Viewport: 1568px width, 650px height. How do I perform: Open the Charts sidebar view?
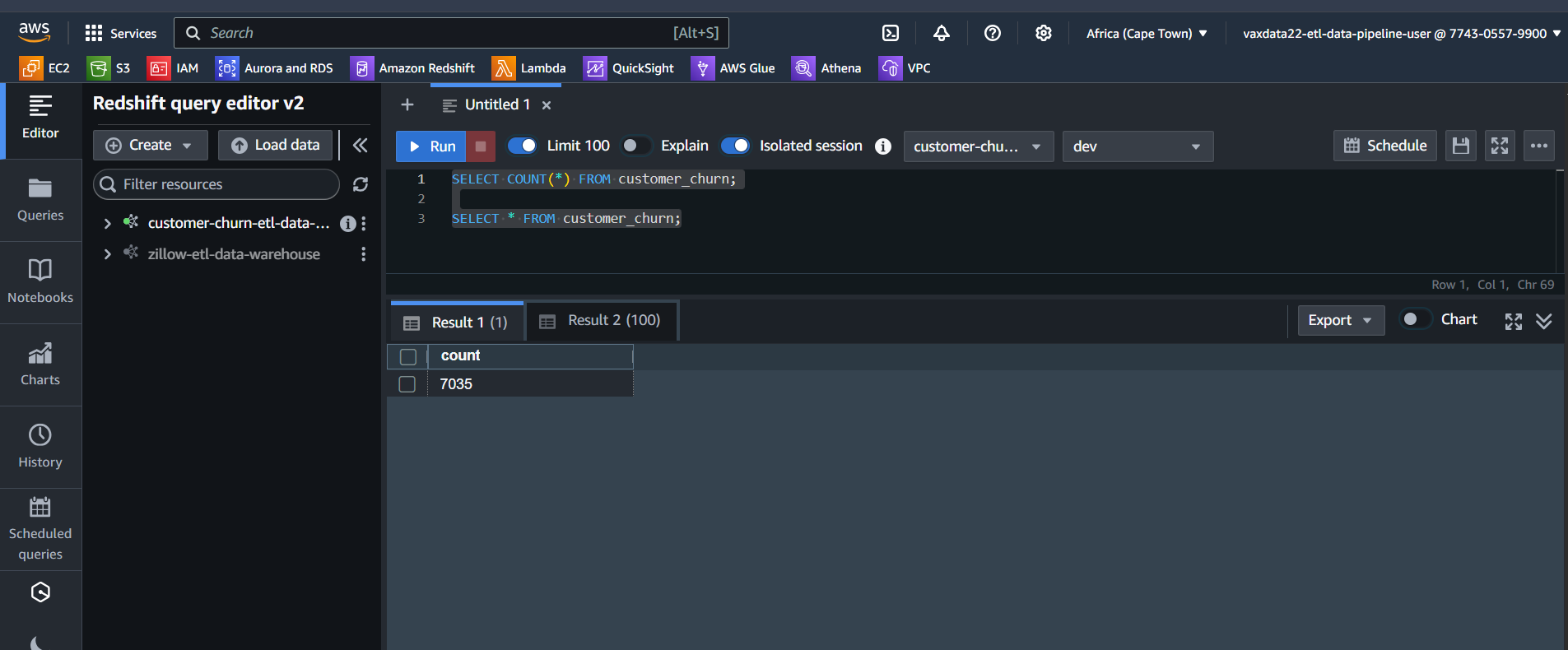tap(40, 364)
